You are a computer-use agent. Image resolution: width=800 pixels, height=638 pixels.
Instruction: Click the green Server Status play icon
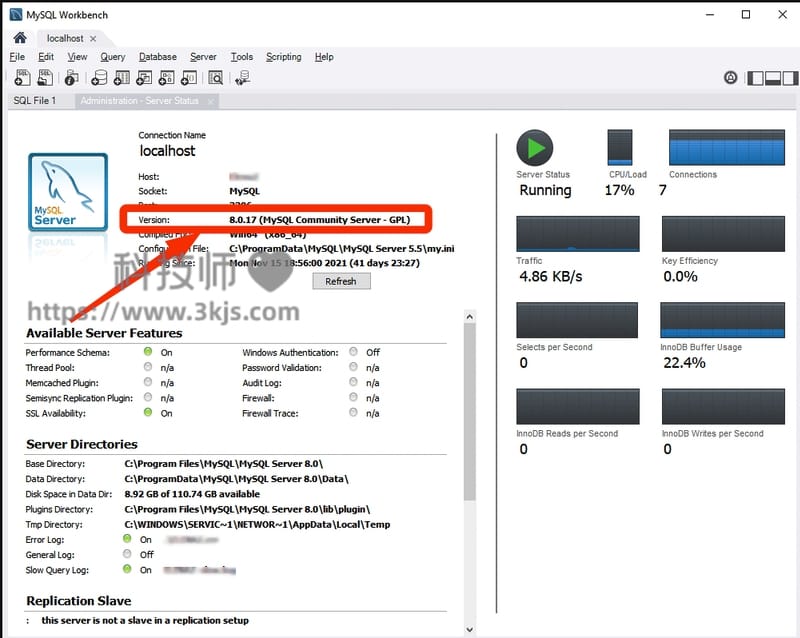tap(534, 148)
